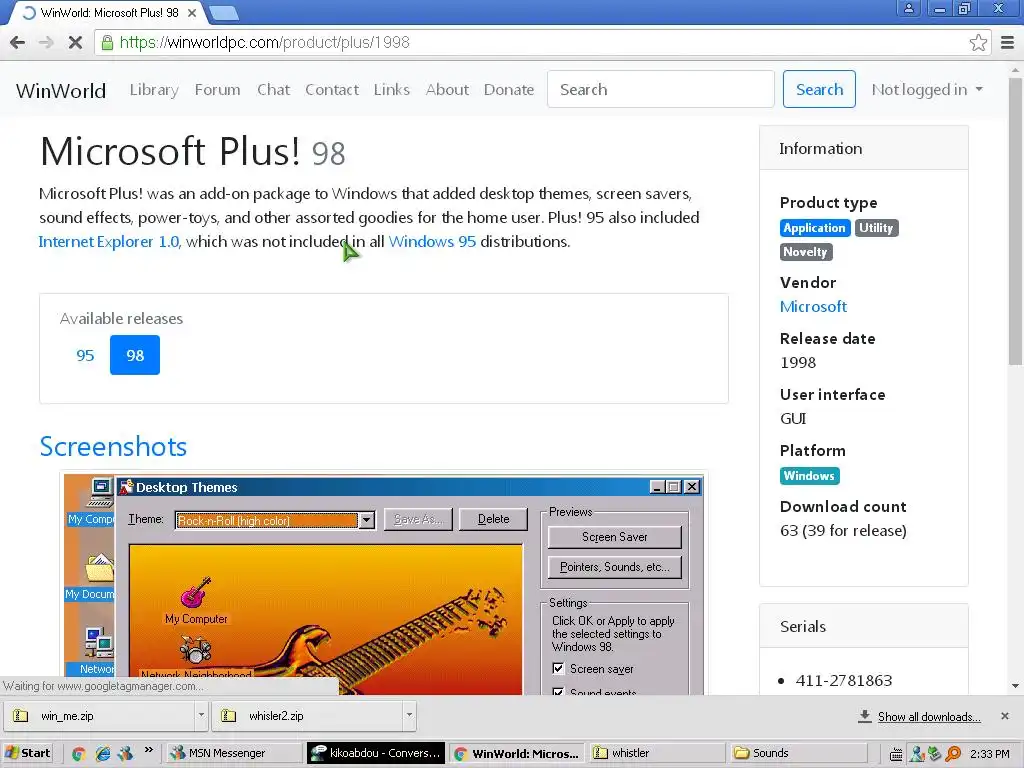The height and width of the screenshot is (768, 1024).
Task: Click the Application product type badge
Action: tap(814, 228)
